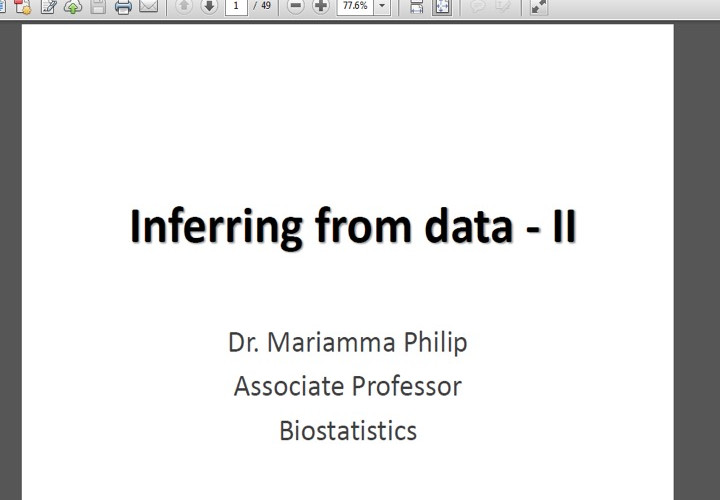Go to previous page with up arrow
The width and height of the screenshot is (720, 500).
click(184, 6)
